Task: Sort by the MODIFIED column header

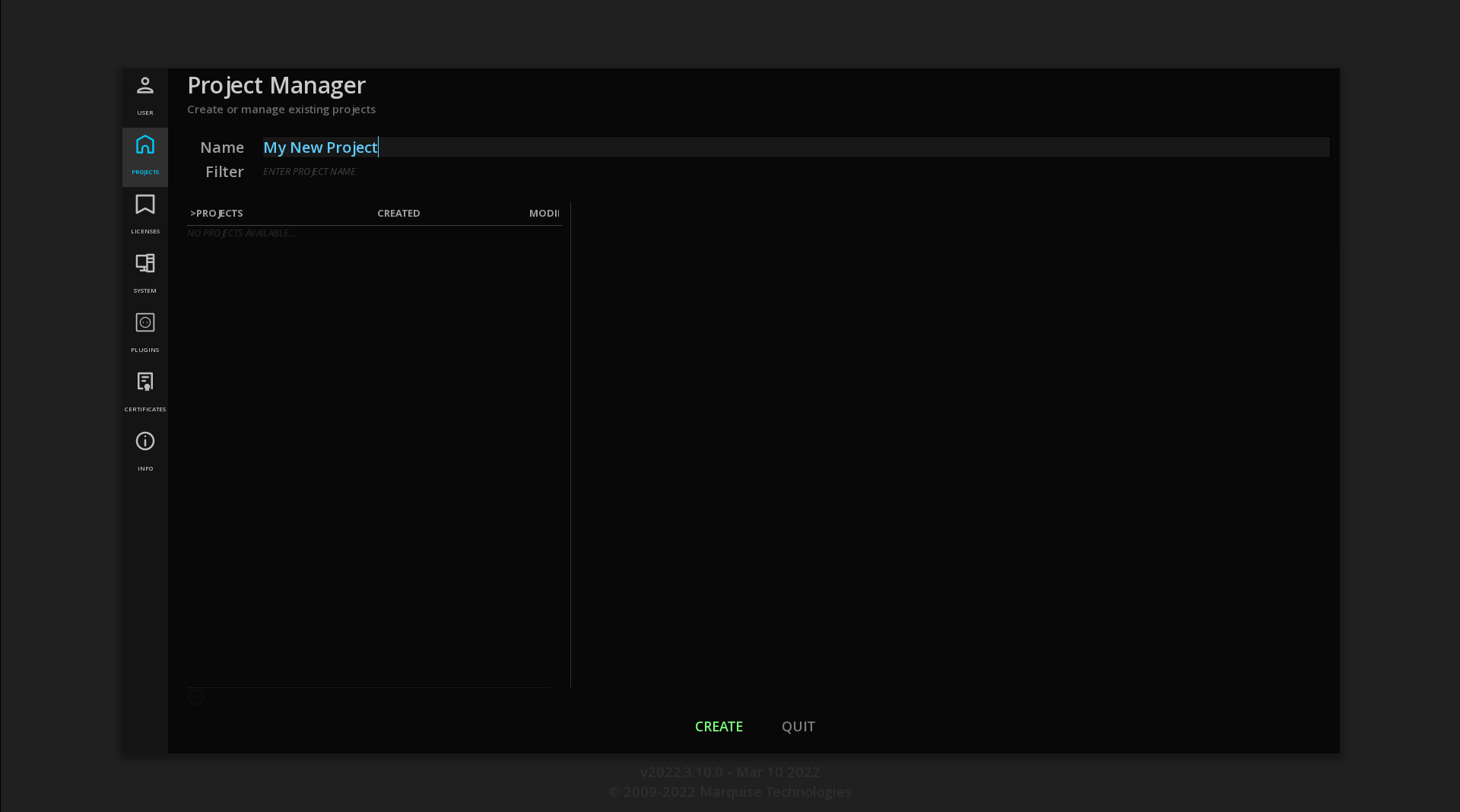Action: point(544,214)
